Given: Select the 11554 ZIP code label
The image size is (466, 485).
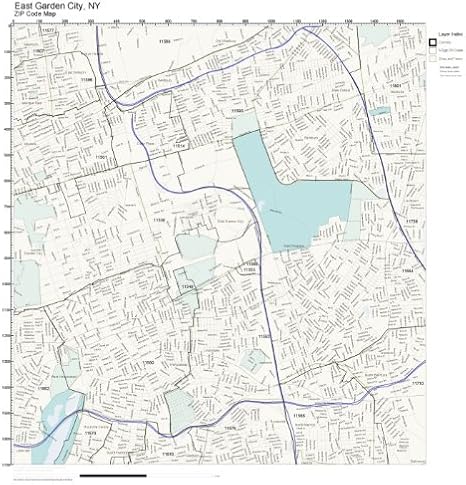Looking at the screenshot, I should coord(407,271).
